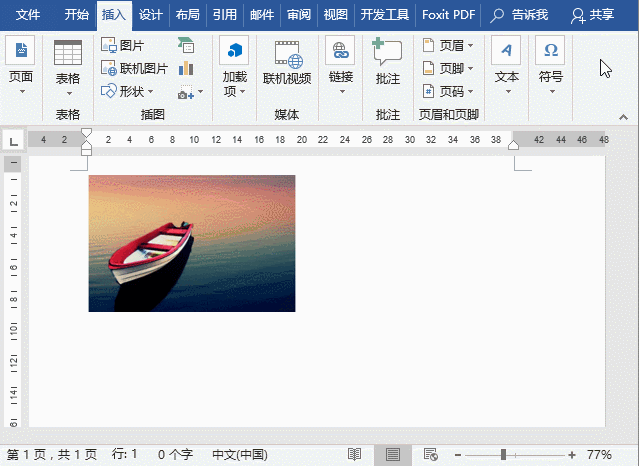Click the screenshot camera icon
Screen dimensions: 639x466
[x=186, y=92]
